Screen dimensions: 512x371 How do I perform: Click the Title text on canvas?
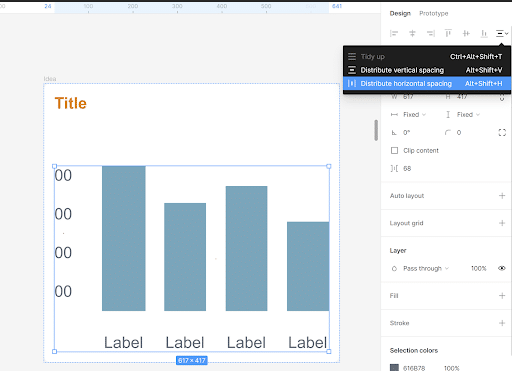pyautogui.click(x=71, y=103)
